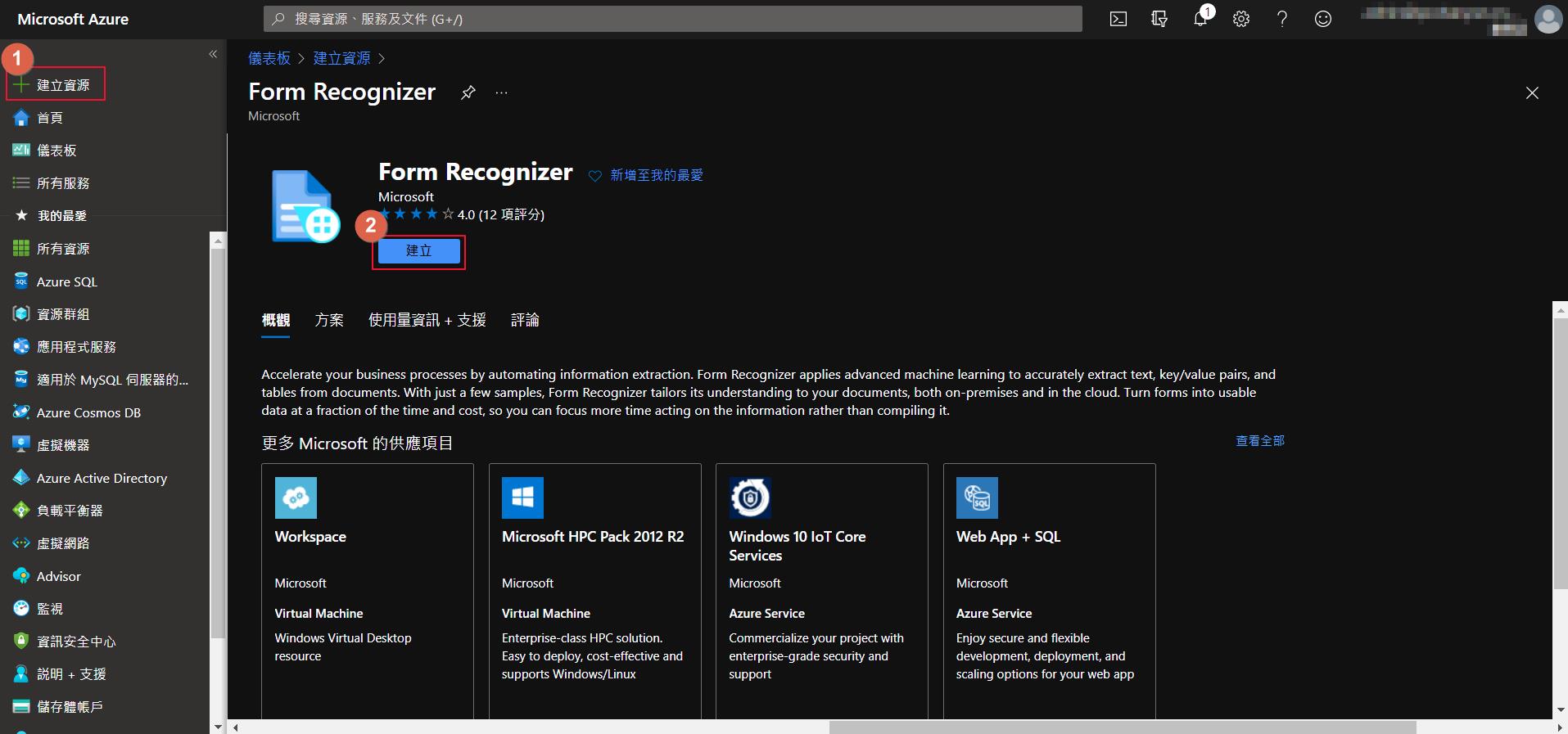Viewport: 1568px width, 734px height.
Task: Click the search resources input field
Action: click(672, 19)
